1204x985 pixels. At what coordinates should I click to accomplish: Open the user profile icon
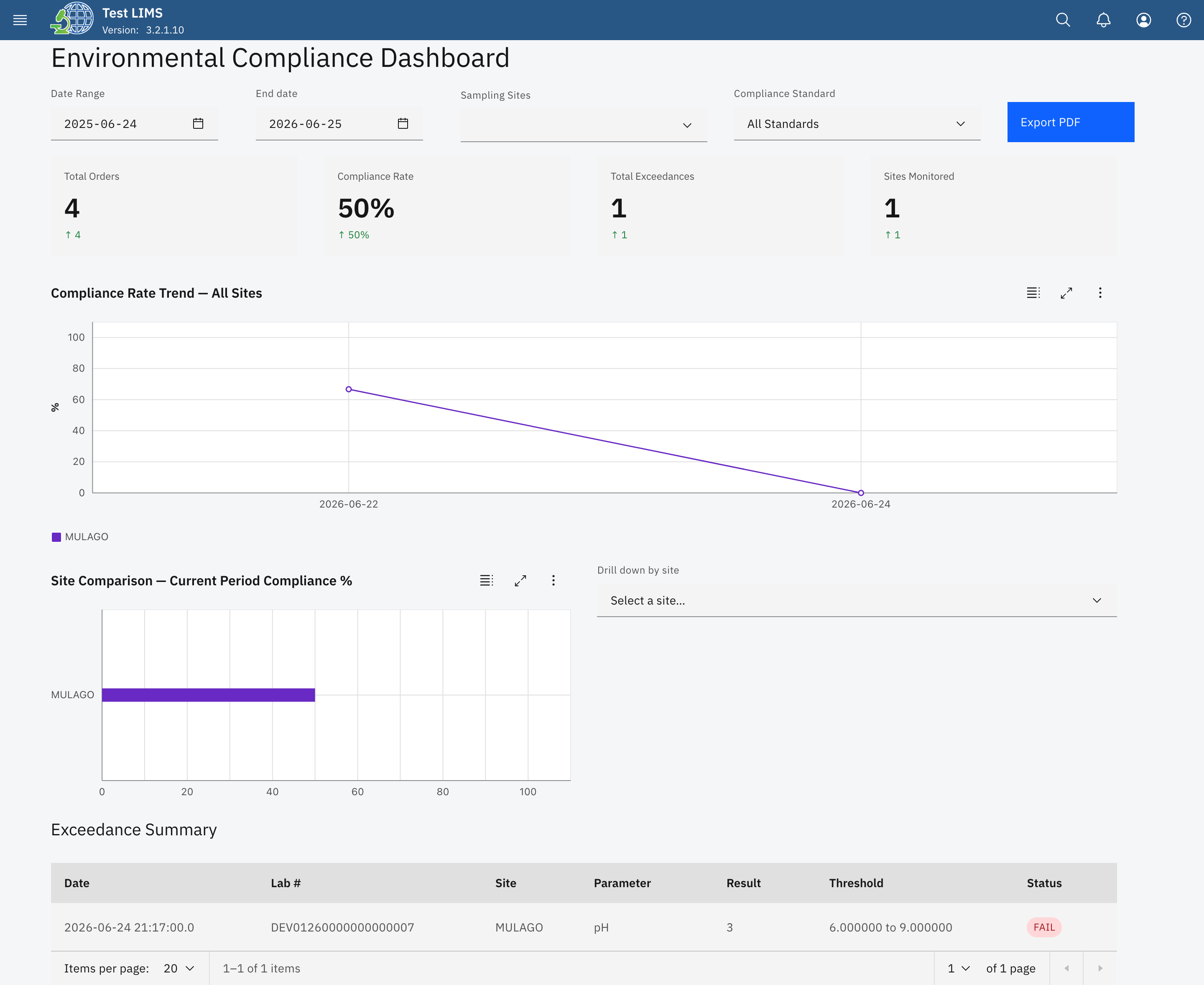1144,20
